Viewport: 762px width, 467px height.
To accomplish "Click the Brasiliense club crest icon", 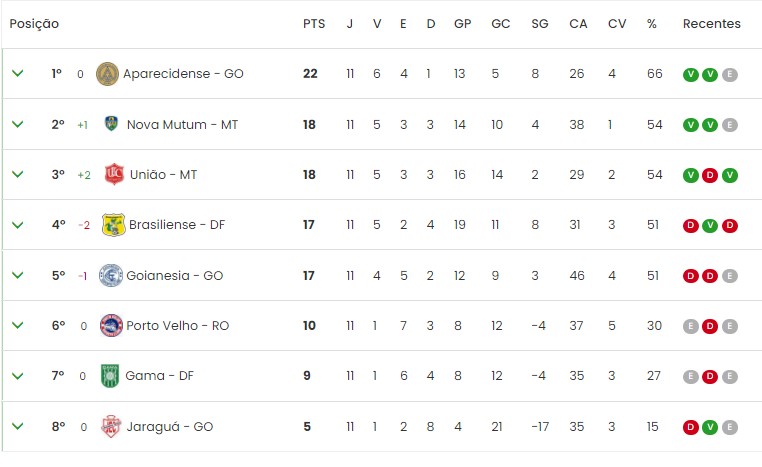I will tap(114, 225).
